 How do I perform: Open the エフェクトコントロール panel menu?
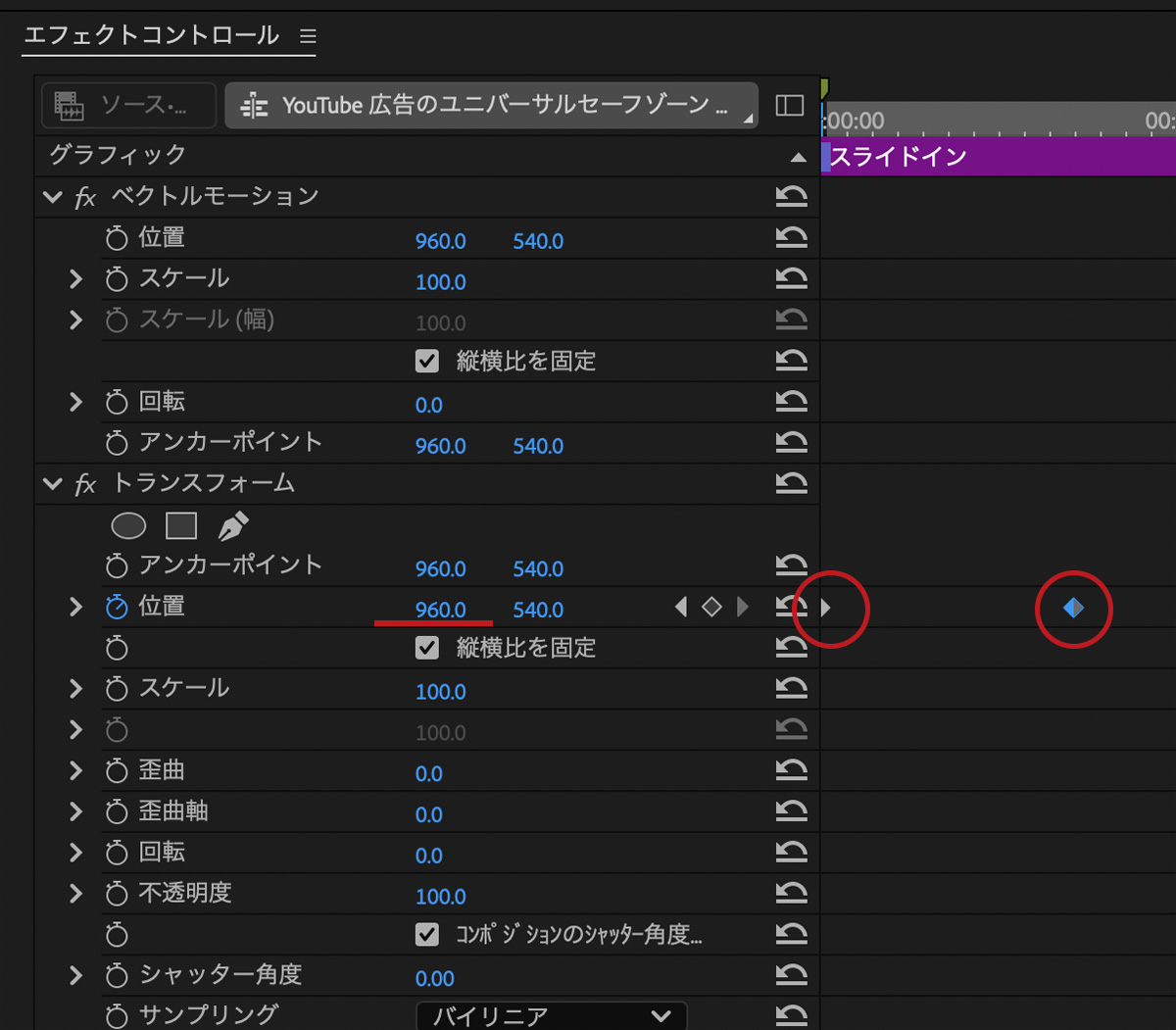point(308,37)
